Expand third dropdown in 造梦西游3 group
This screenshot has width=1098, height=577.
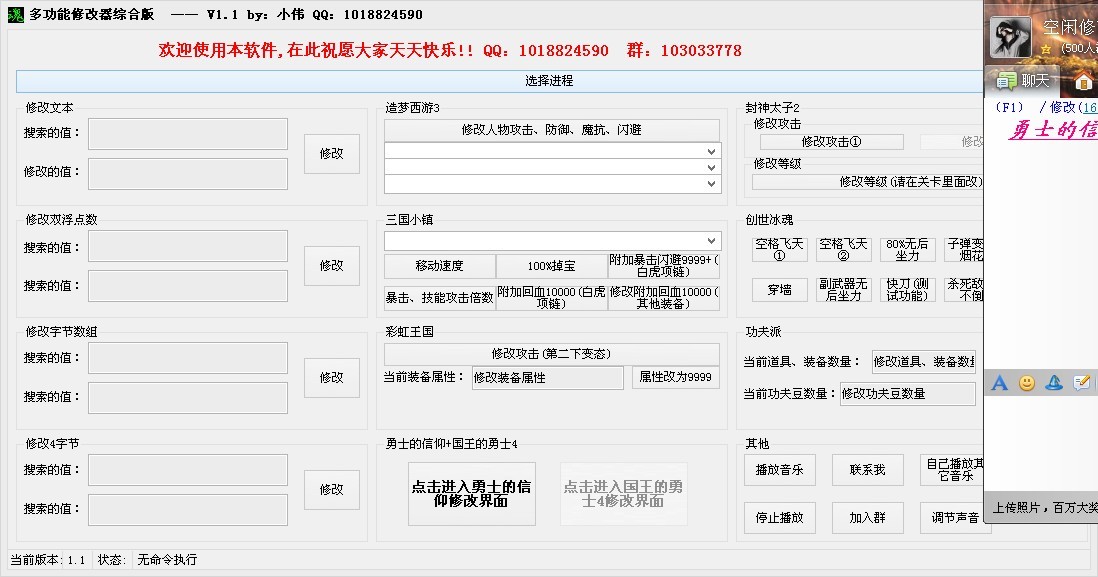click(x=711, y=183)
